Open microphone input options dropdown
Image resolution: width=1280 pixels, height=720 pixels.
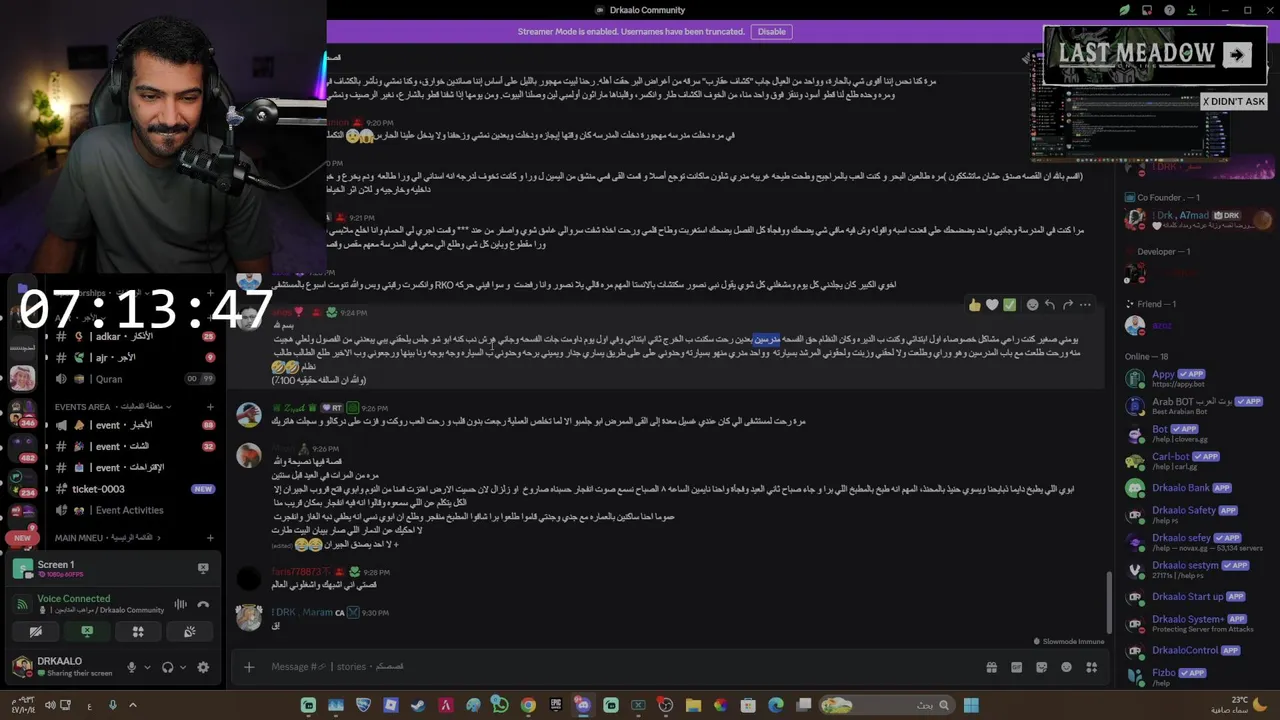click(147, 667)
